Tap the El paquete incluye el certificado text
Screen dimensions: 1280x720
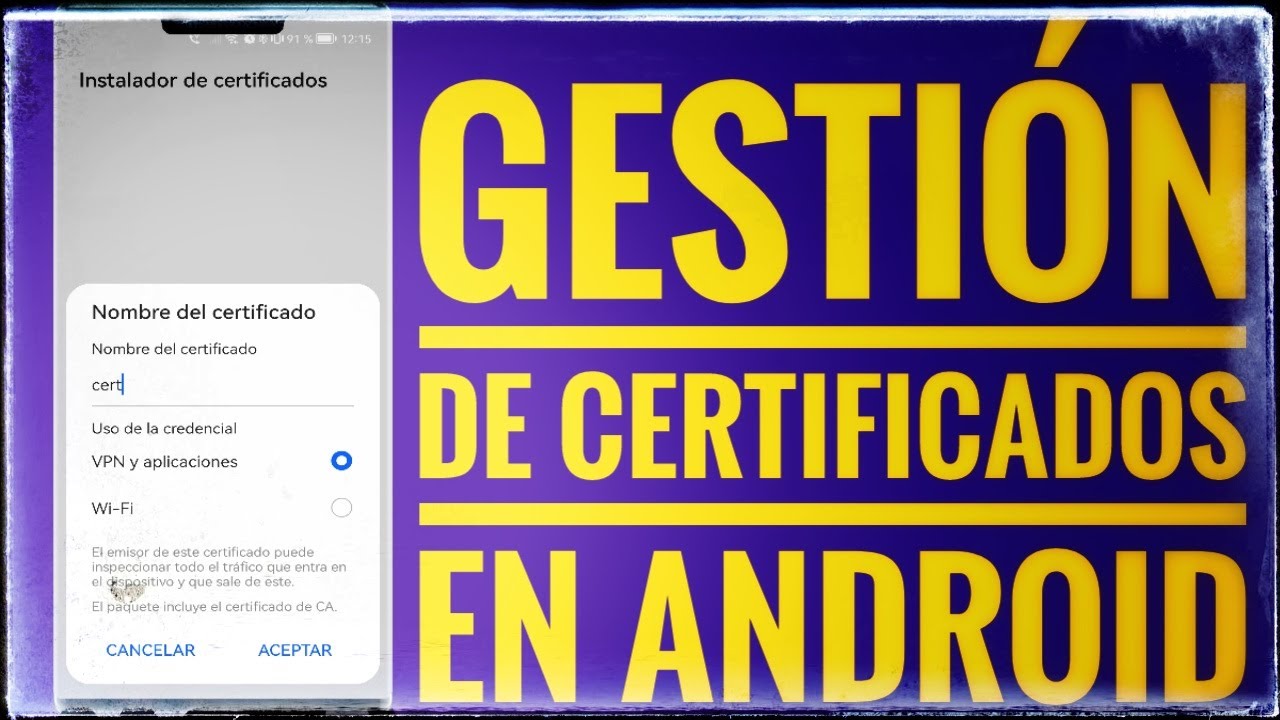pyautogui.click(x=214, y=606)
